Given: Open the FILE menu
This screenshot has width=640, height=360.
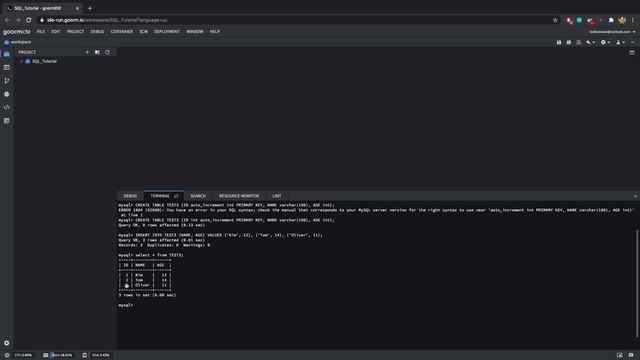Looking at the screenshot, I should [41, 31].
